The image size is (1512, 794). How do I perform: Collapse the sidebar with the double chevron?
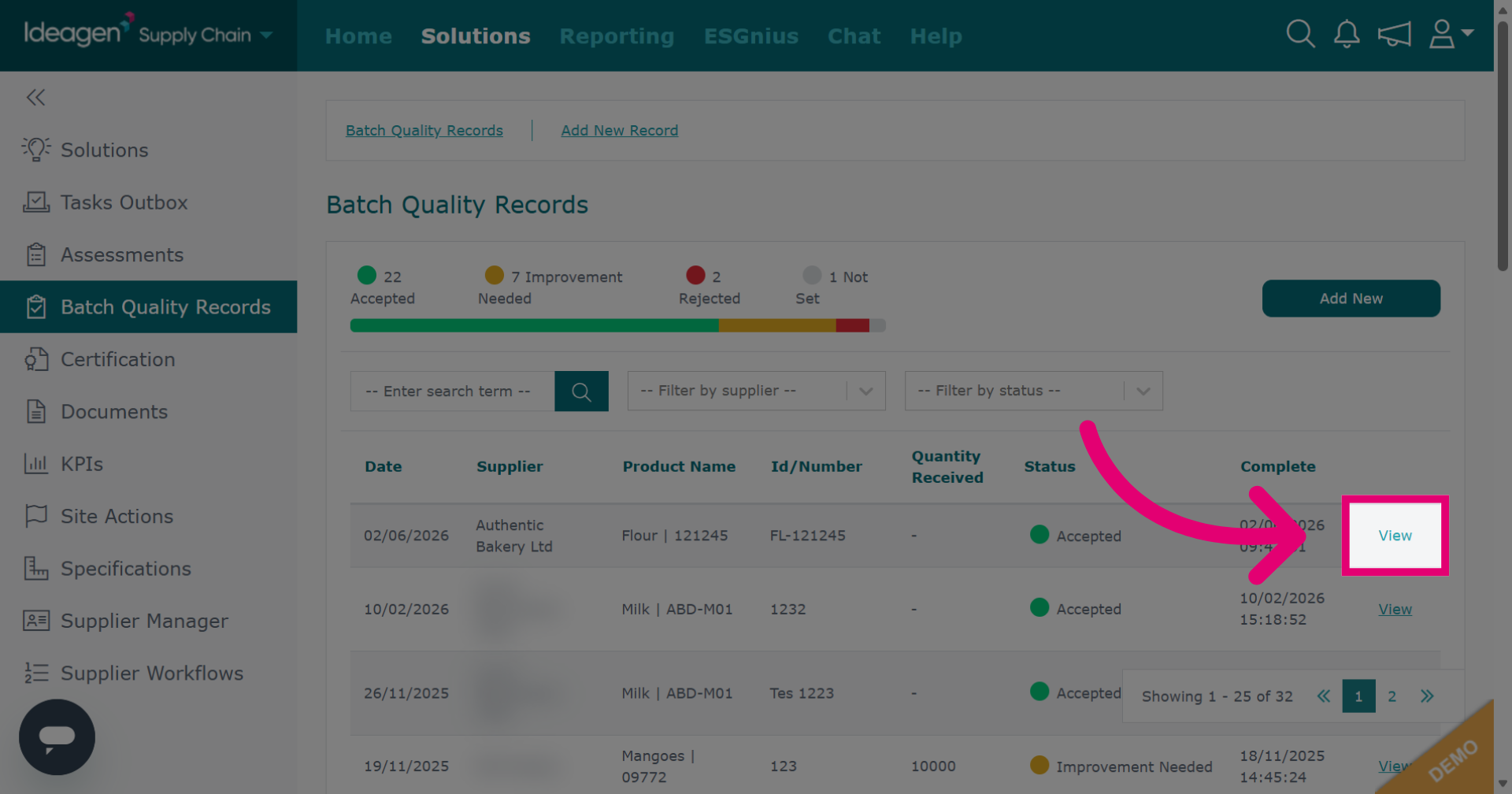[35, 97]
